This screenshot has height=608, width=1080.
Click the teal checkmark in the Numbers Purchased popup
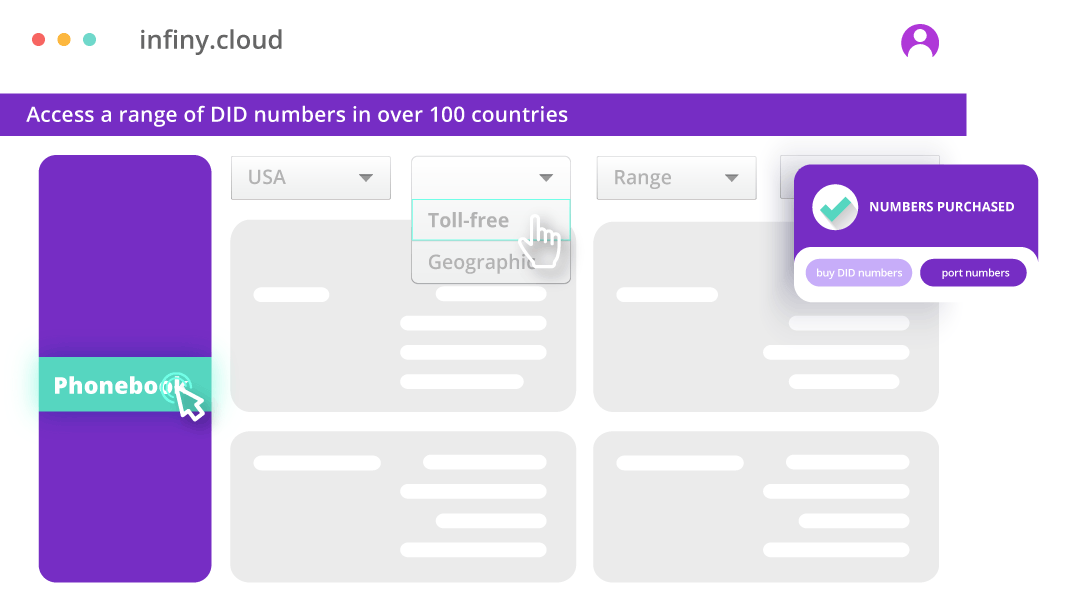pos(834,208)
